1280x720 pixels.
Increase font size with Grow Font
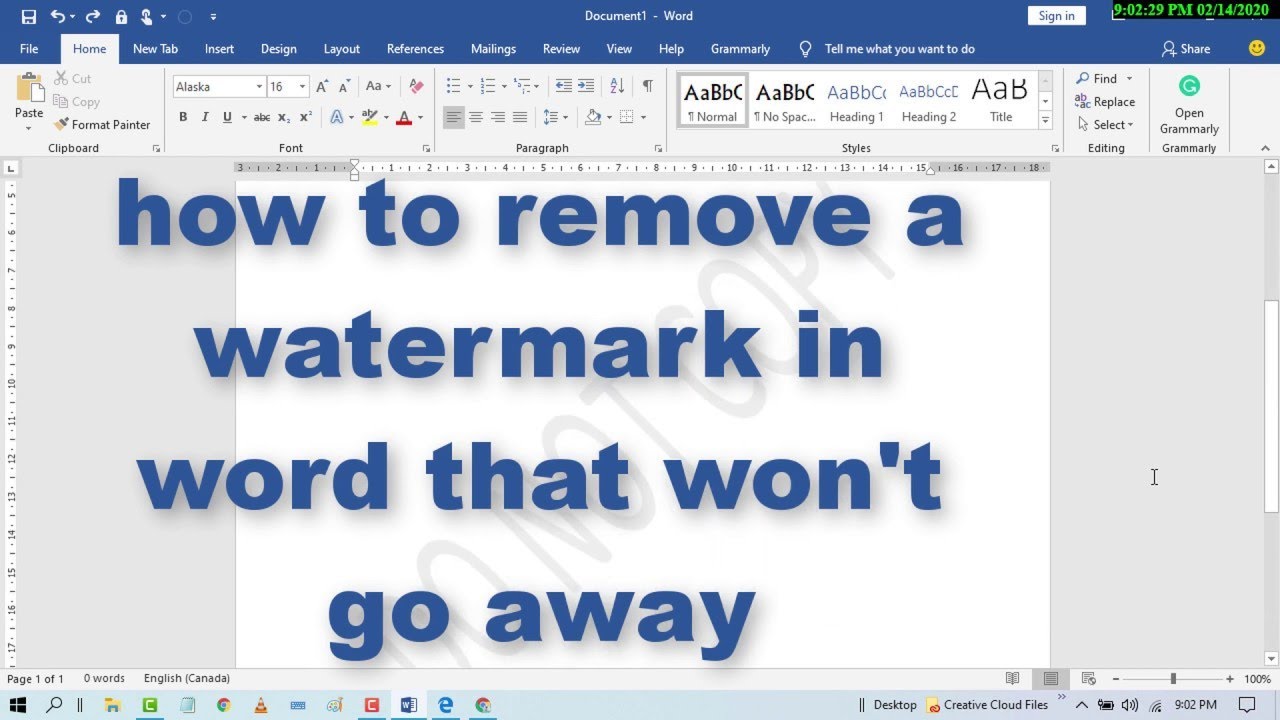[x=322, y=87]
